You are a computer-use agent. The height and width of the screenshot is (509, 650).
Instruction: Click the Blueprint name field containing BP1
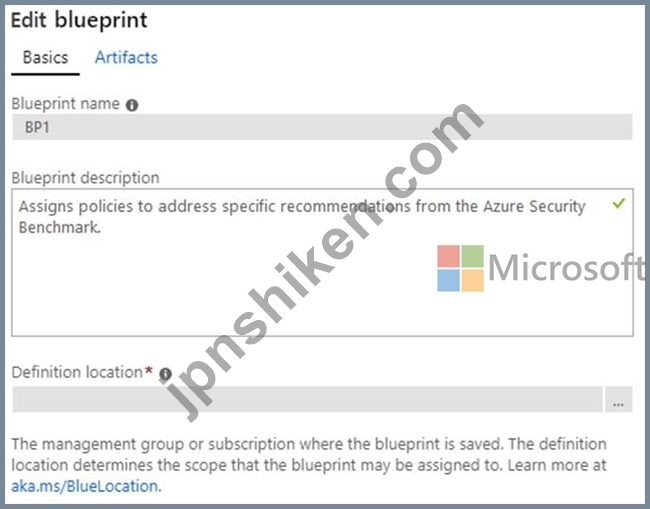[322, 127]
